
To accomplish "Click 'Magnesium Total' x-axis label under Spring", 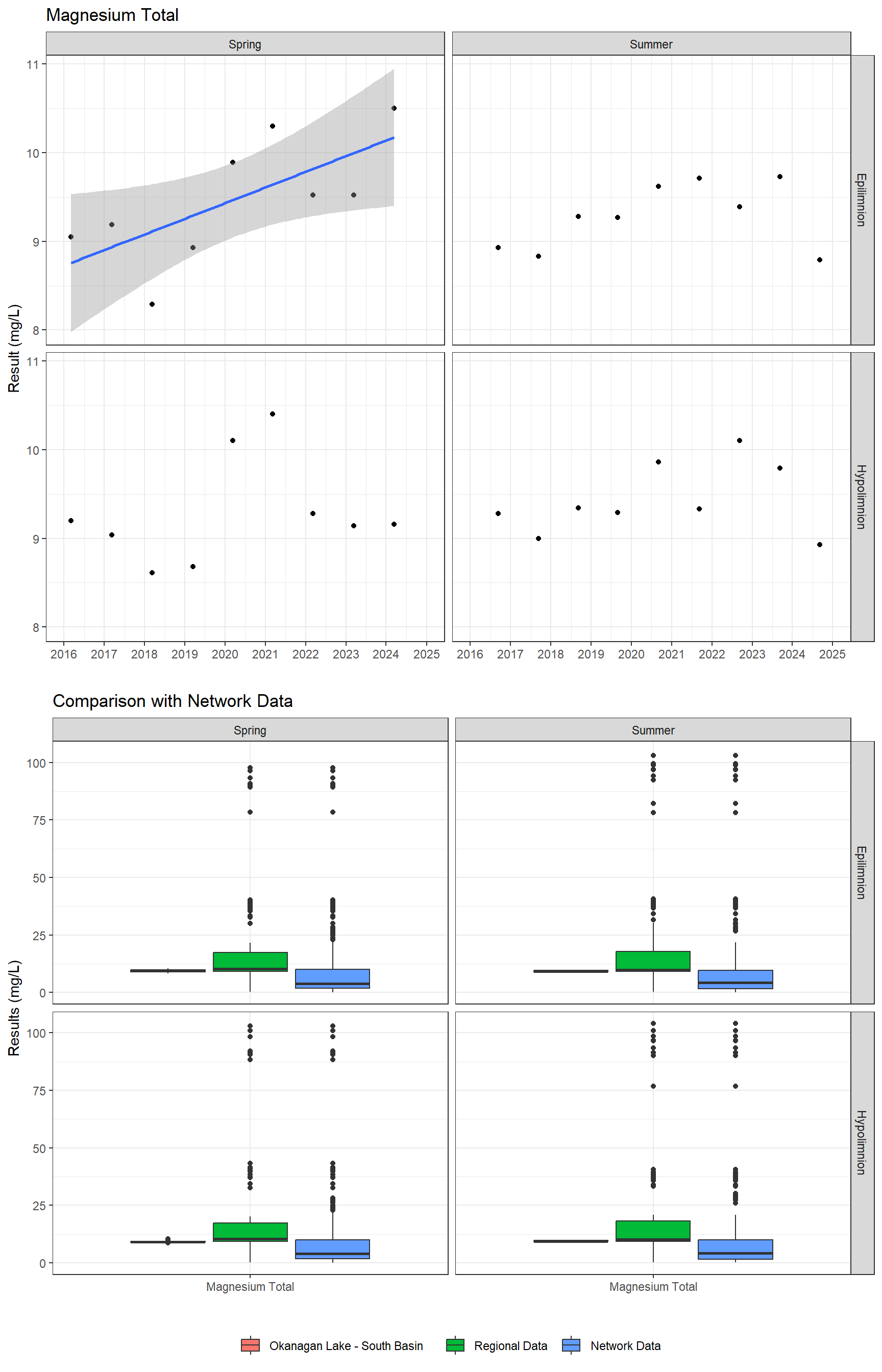I will click(x=250, y=1287).
